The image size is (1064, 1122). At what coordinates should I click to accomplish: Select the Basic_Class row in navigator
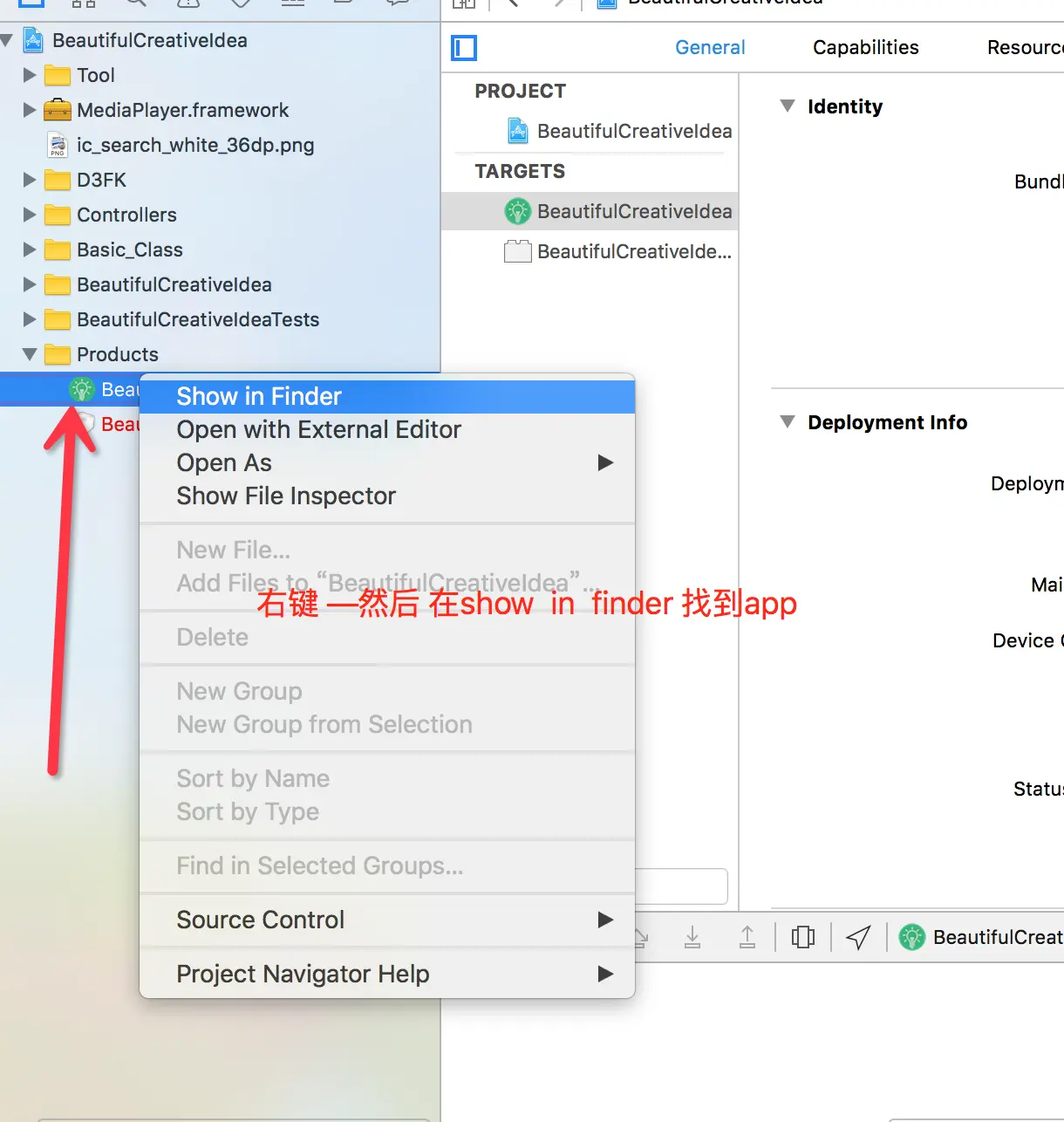[x=220, y=250]
